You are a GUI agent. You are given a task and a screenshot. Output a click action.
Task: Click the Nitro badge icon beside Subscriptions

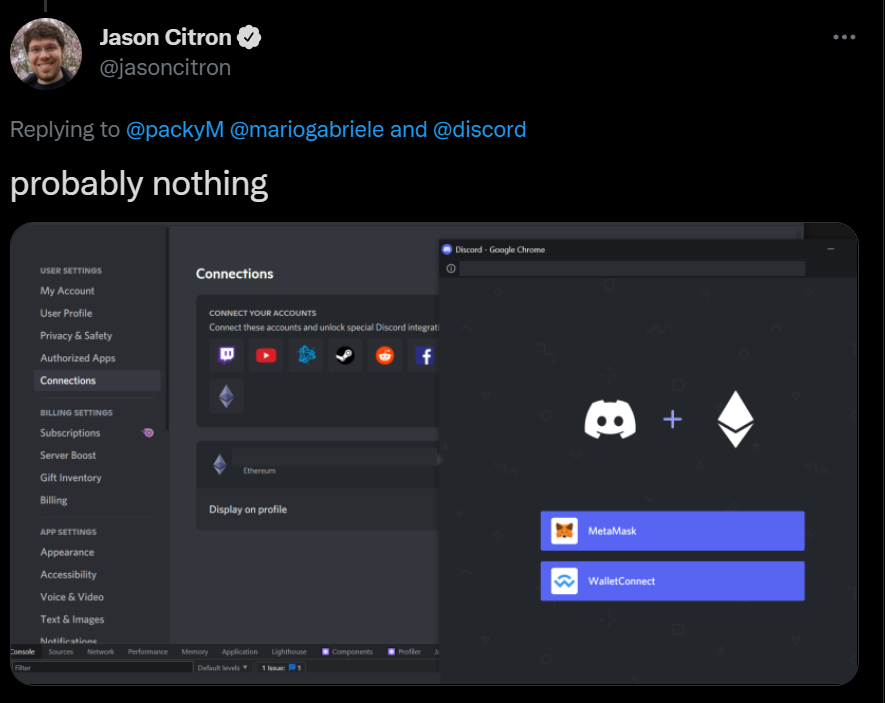148,433
